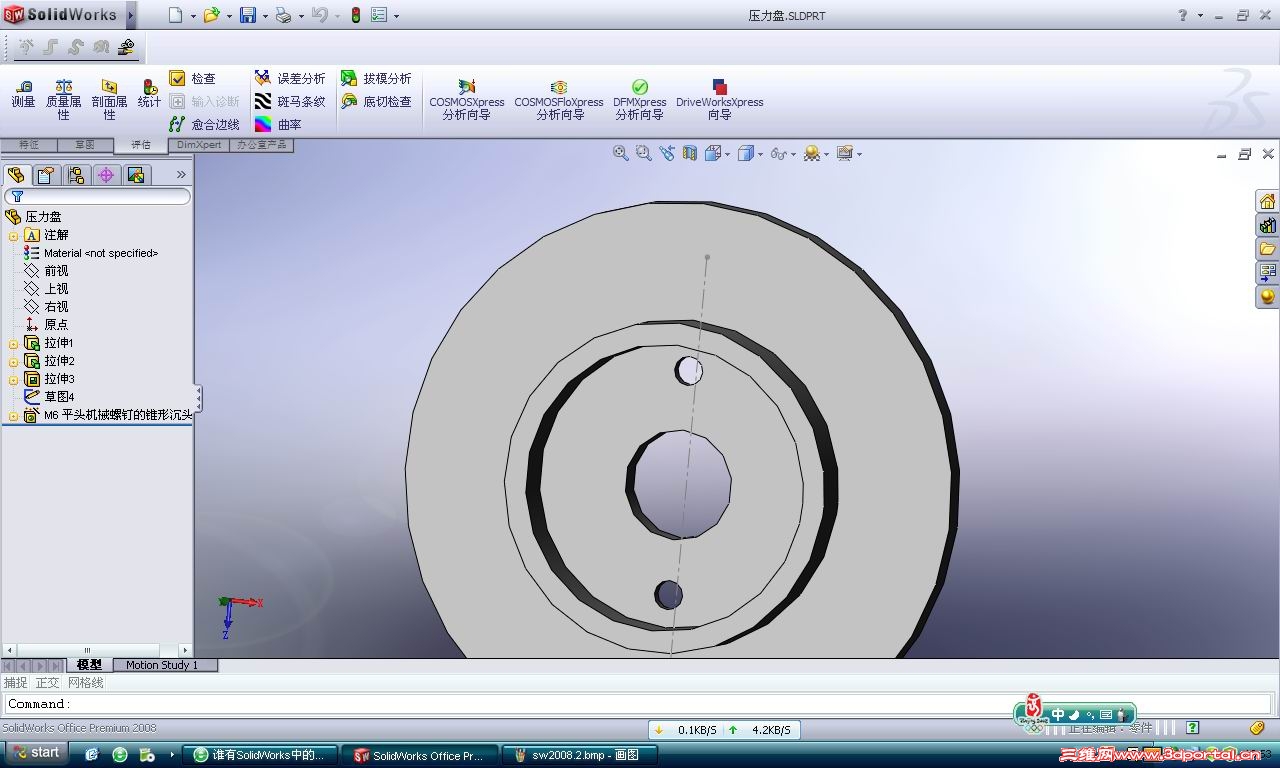Click the feature tree filter field

point(97,197)
